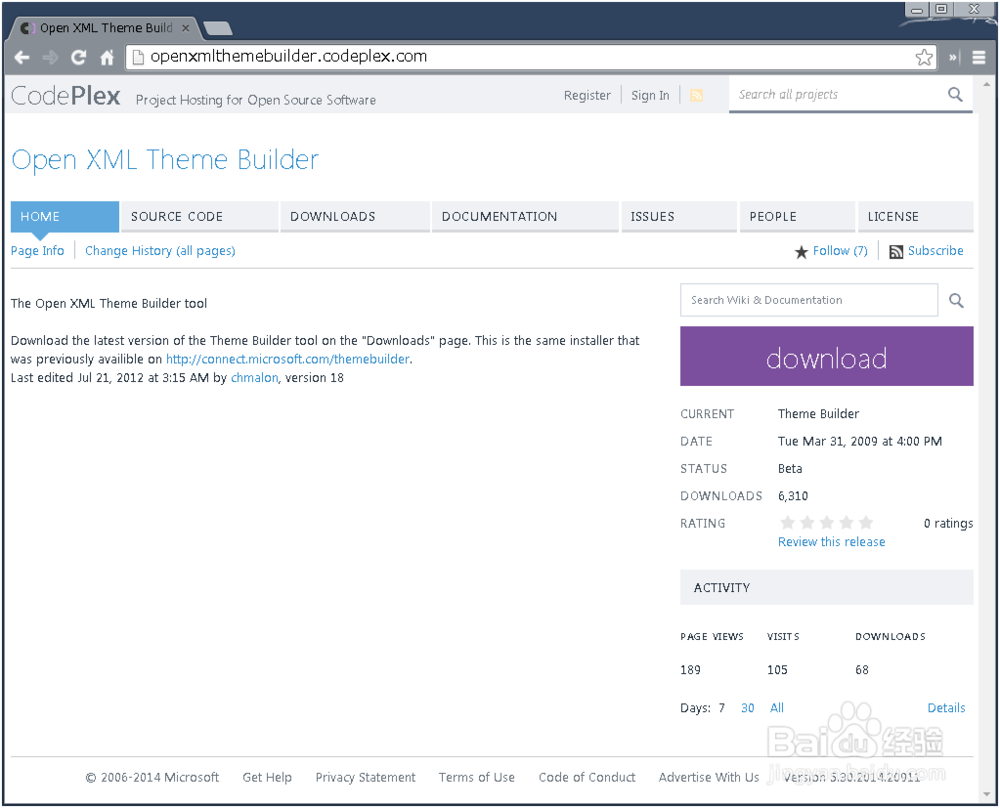The width and height of the screenshot is (1000, 808).
Task: Click the Beta status value
Action: (x=790, y=469)
